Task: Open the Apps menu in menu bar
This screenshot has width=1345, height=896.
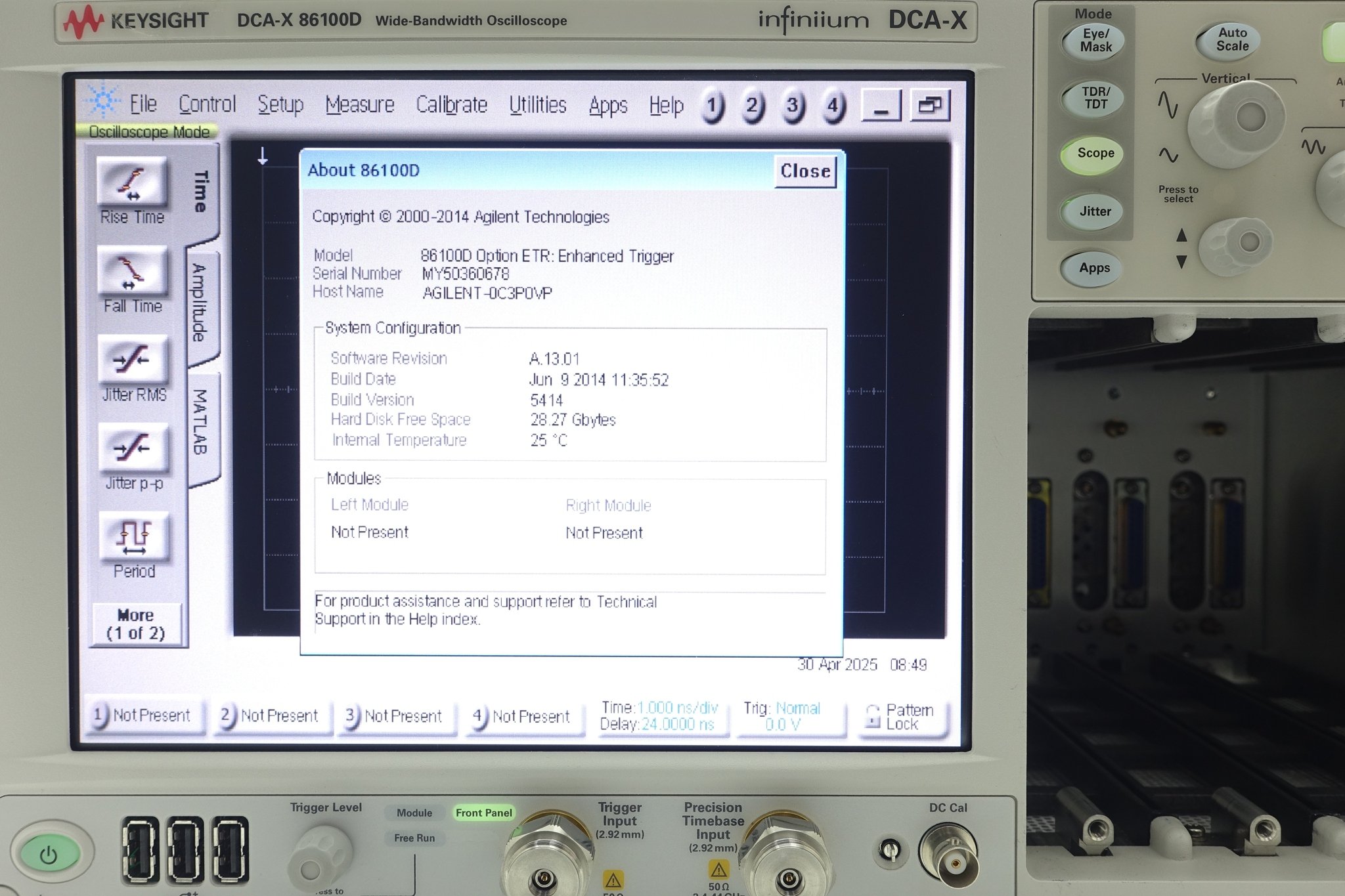Action: coord(608,106)
